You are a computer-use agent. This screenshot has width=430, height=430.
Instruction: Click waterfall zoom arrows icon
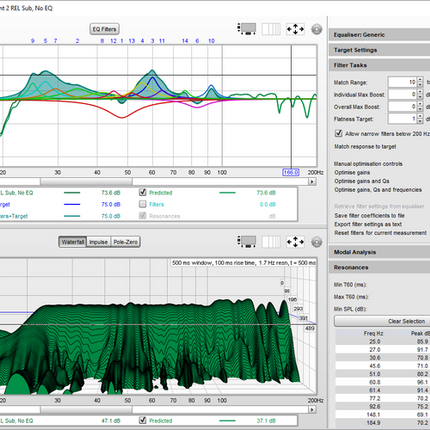[x=295, y=242]
